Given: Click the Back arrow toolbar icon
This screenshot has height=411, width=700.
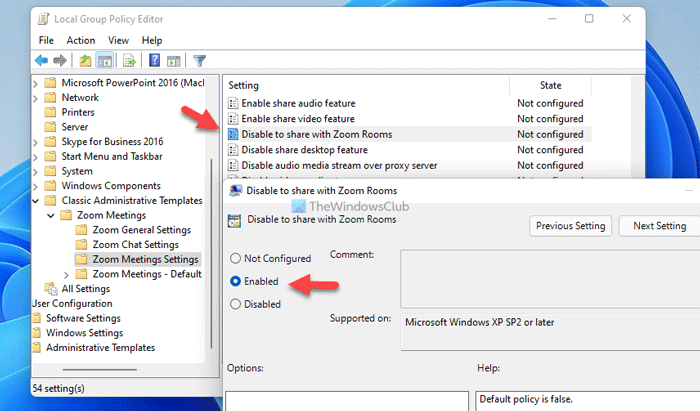Looking at the screenshot, I should [42, 60].
